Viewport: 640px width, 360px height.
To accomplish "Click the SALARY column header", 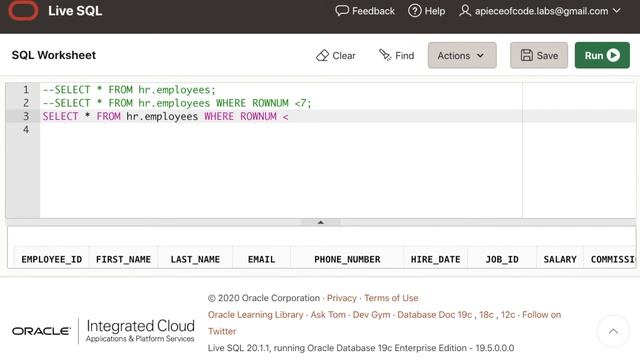I will click(x=560, y=259).
